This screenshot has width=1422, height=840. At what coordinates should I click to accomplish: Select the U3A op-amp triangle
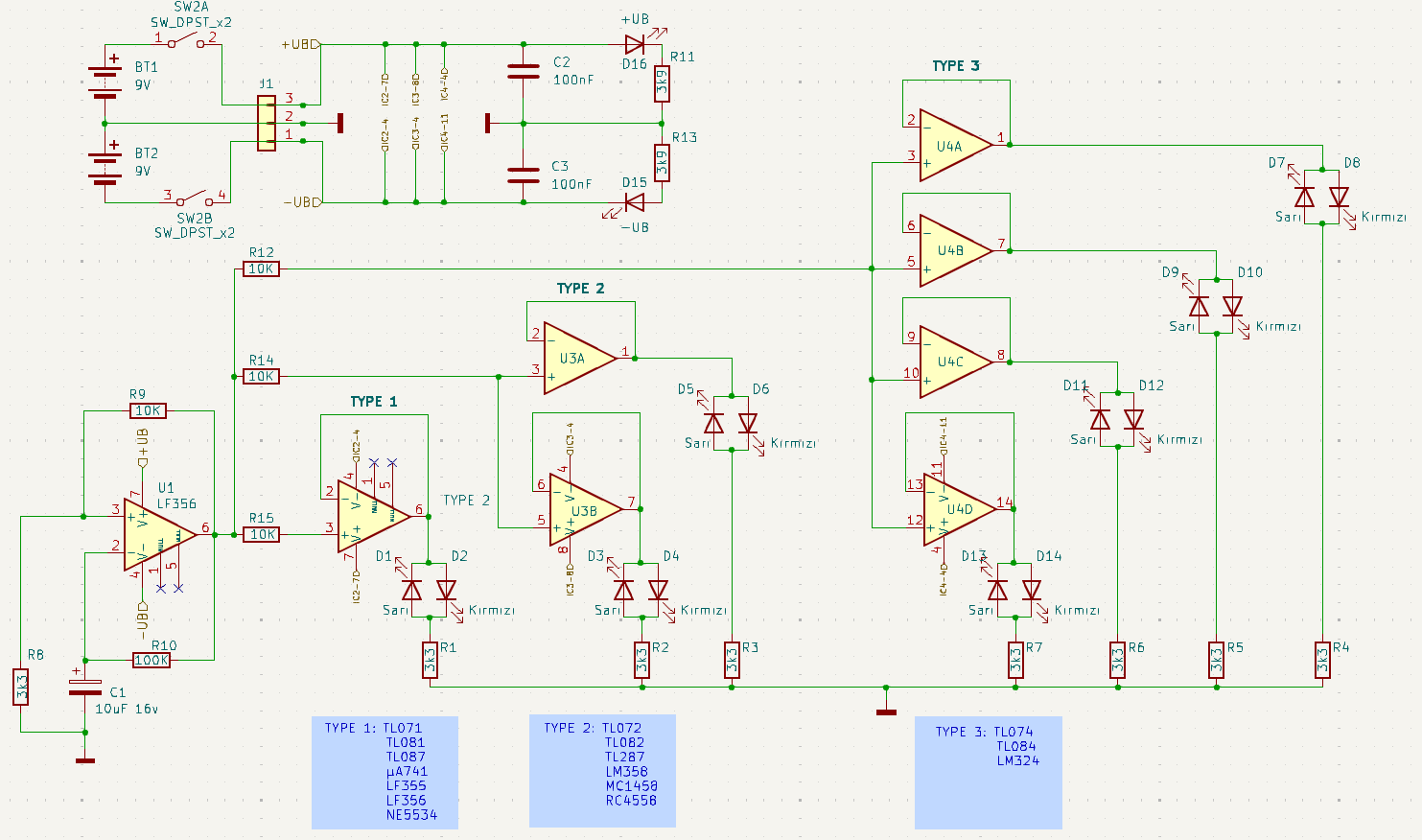point(580,359)
